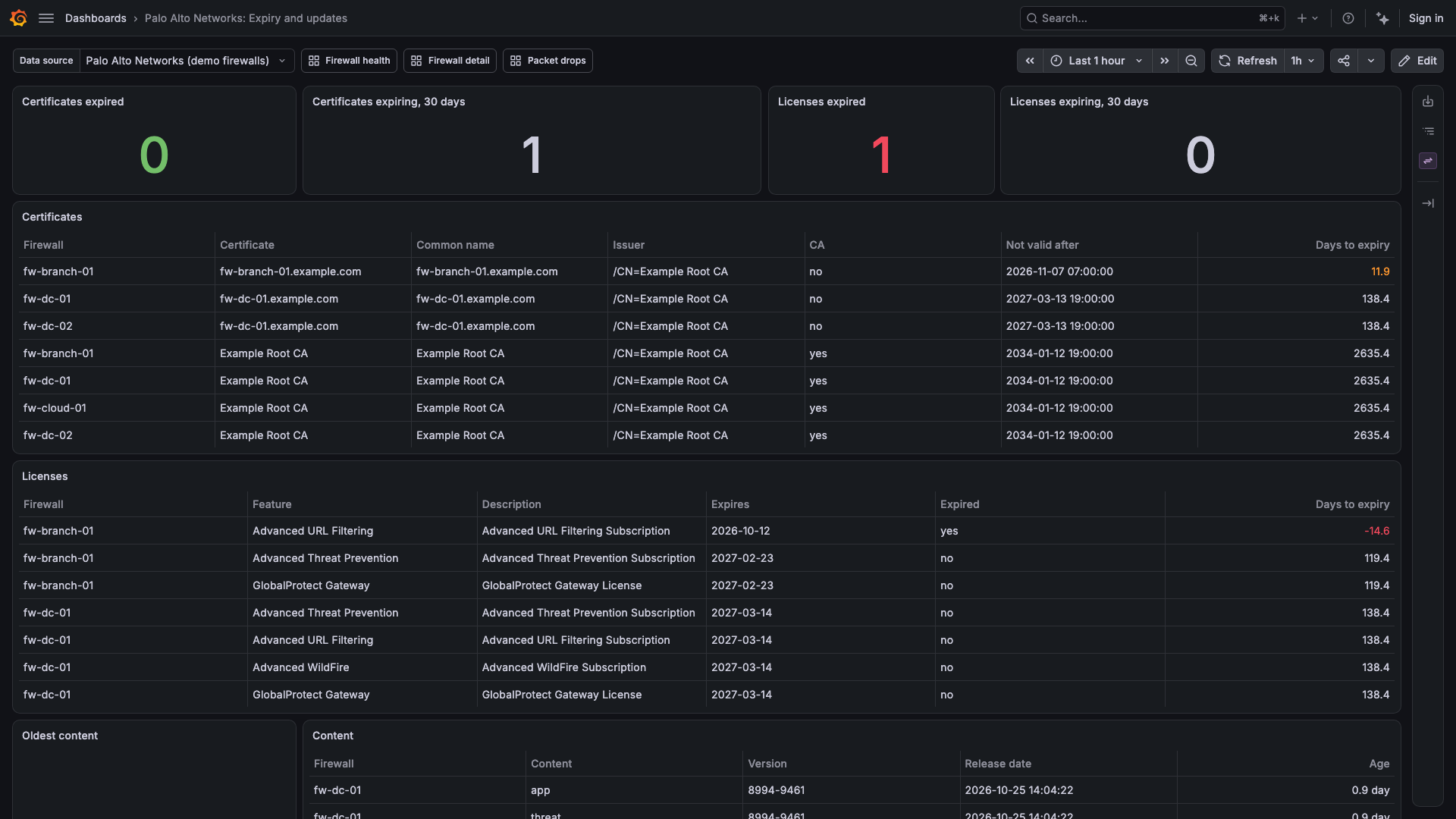Viewport: 1456px width, 819px height.
Task: Sort Certificates table by Days to expiry
Action: point(1352,245)
